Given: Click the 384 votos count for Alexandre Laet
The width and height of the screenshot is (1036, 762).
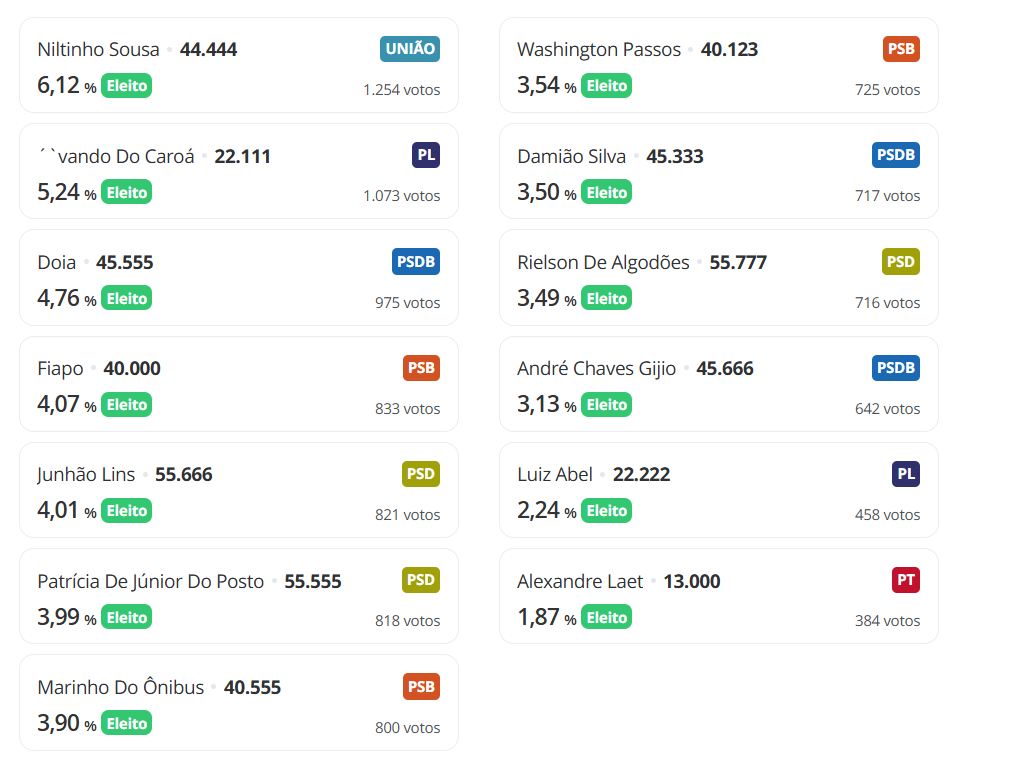Looking at the screenshot, I should click(887, 621).
